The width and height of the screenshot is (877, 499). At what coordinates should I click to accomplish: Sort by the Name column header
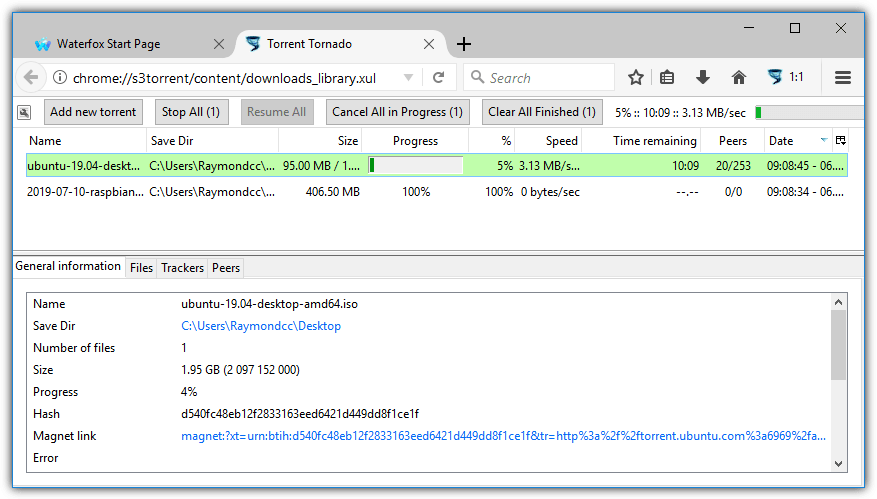(86, 141)
